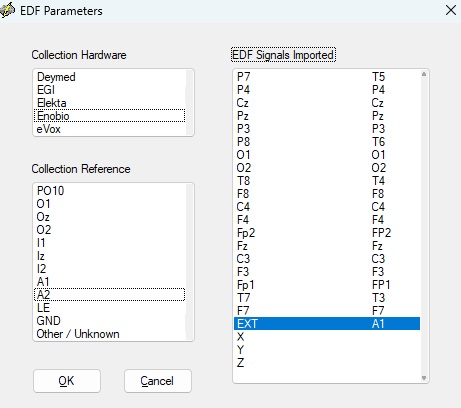This screenshot has height=408, width=461.
Task: Select the F3 signal row
Action: coord(327,272)
